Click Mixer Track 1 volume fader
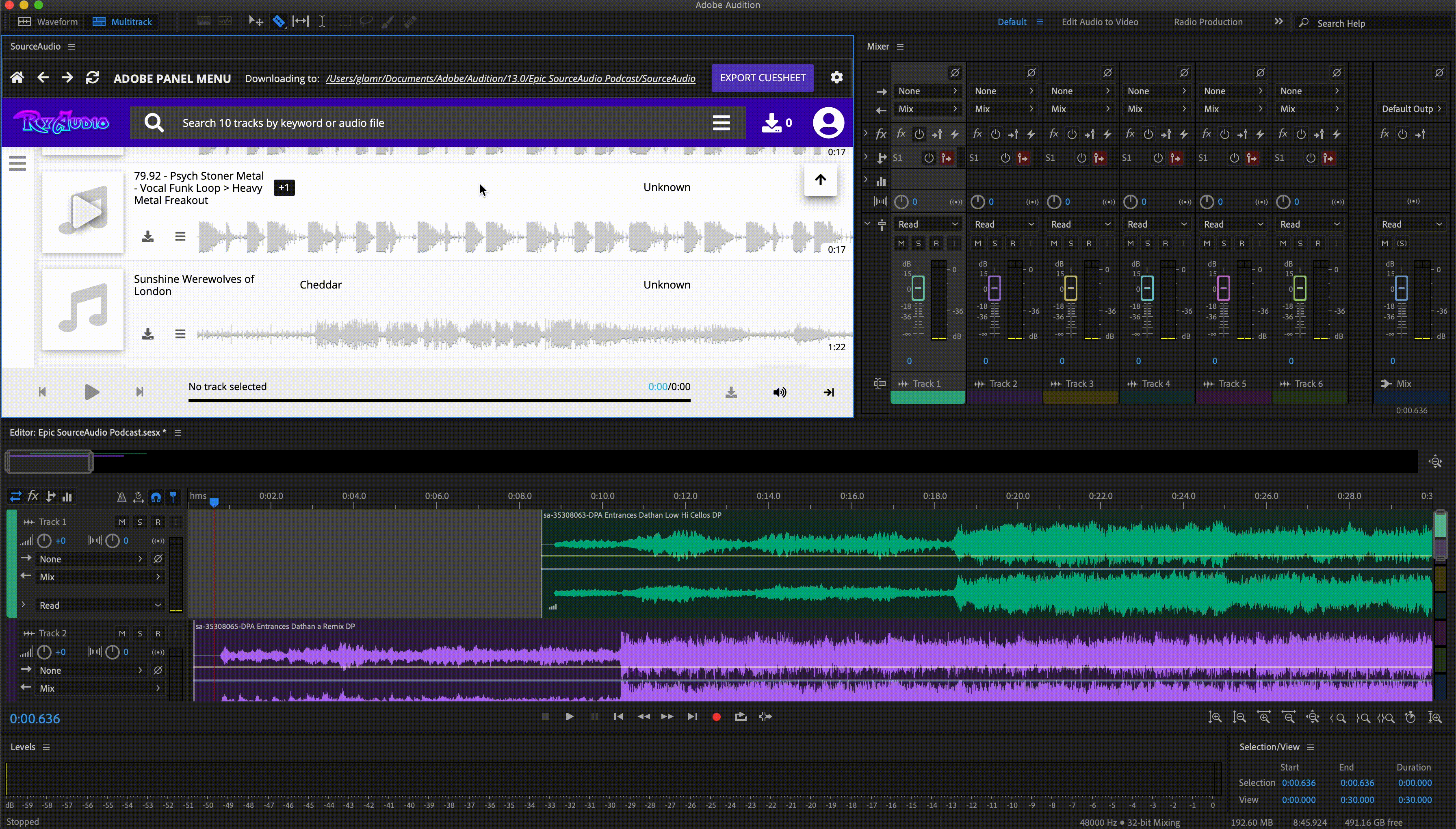 [918, 288]
